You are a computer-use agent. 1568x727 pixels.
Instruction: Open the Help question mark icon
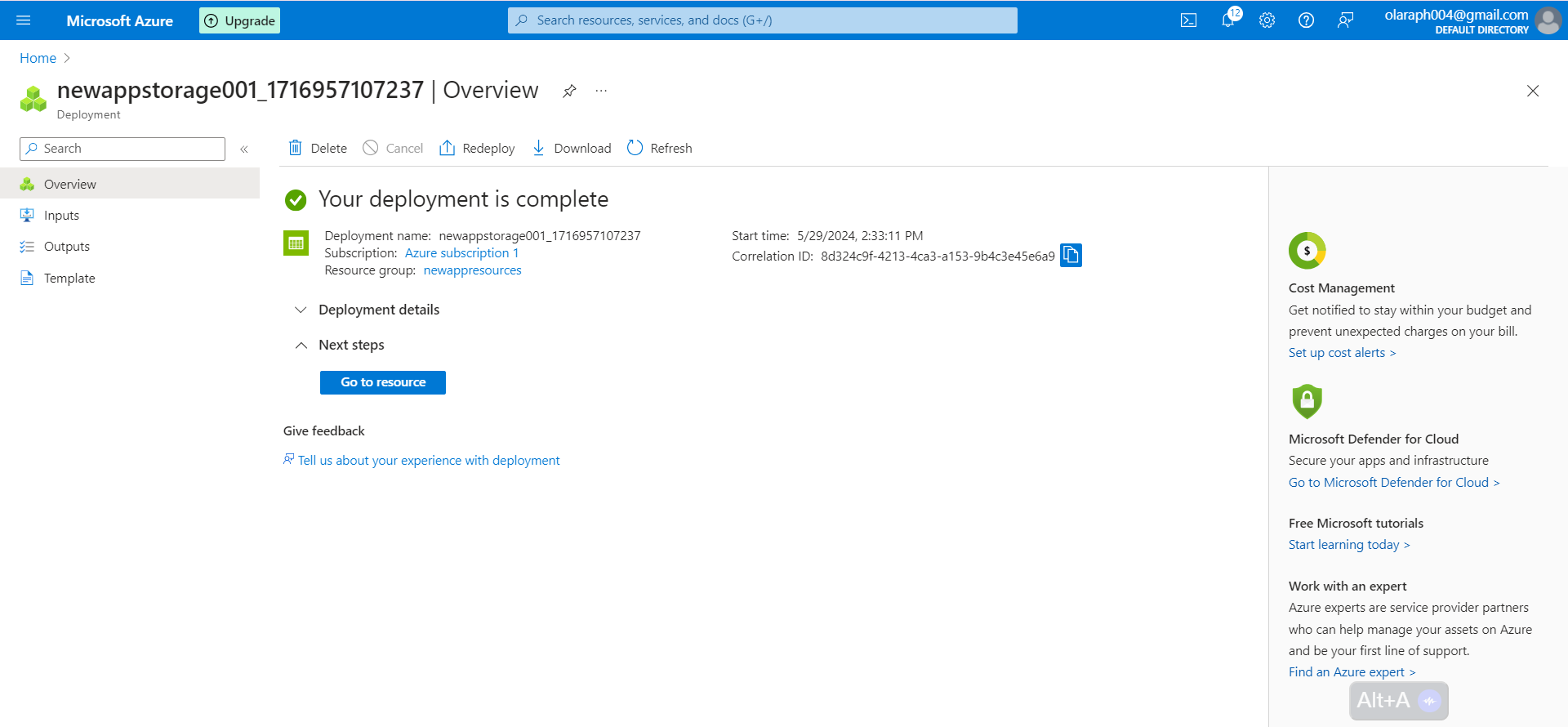1306,20
